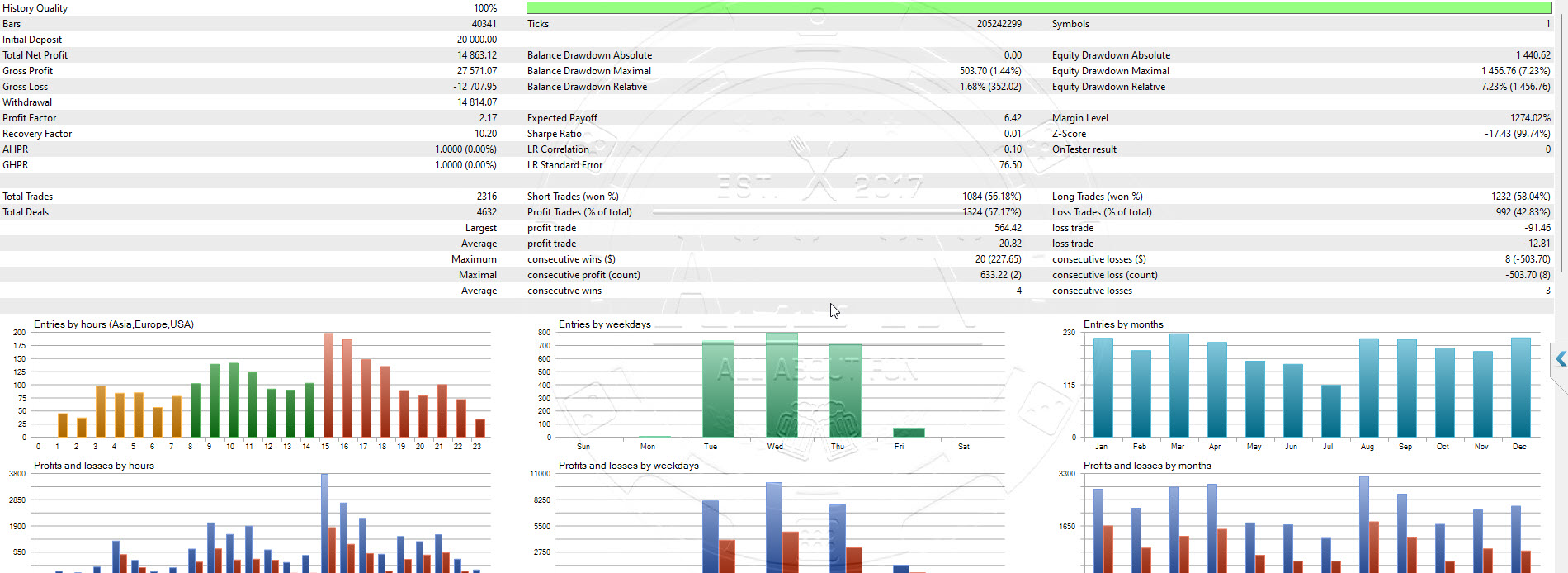Click the 'Ticks' label

[x=538, y=24]
